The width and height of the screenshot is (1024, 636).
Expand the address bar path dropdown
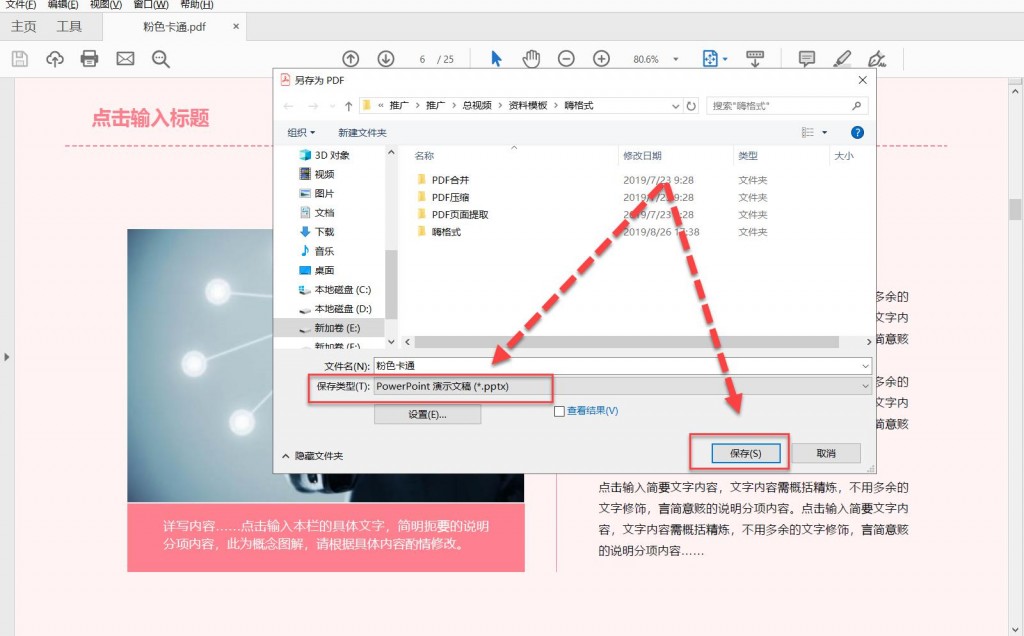[x=676, y=106]
